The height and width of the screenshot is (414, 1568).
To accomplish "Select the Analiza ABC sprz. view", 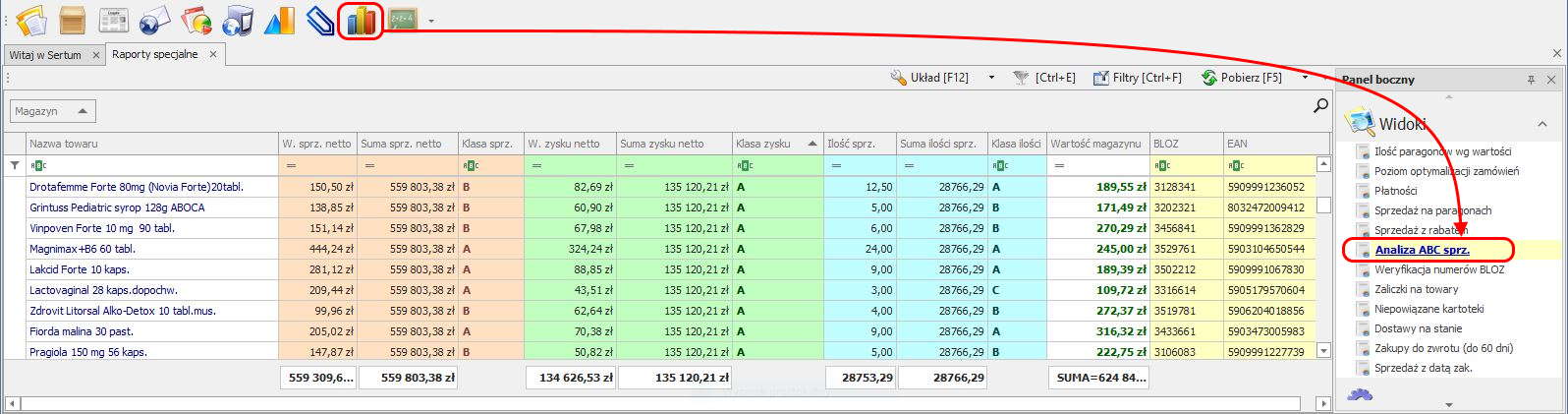I will coord(1422,250).
